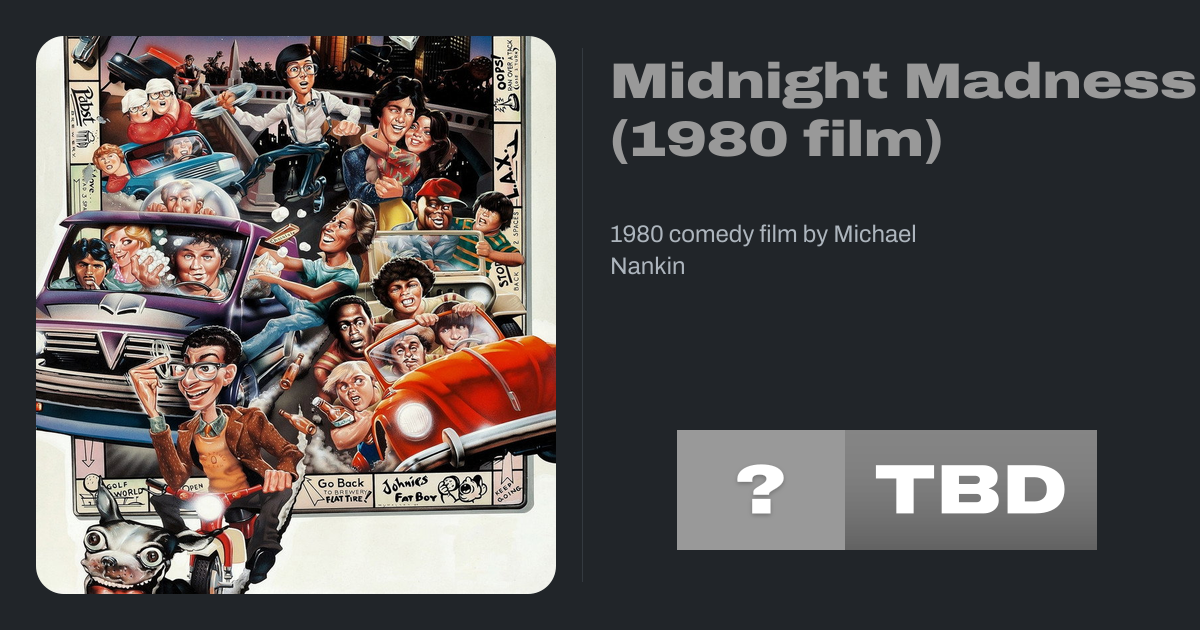1200x630 pixels.
Task: Click the moped headlight near the bulldog
Action: 209,508
